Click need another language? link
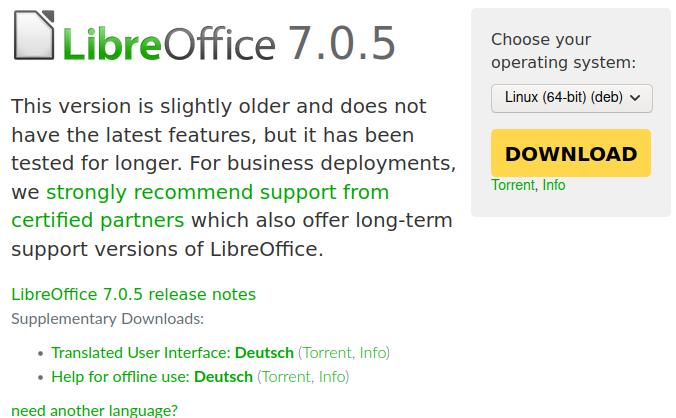Image resolution: width=676 pixels, height=418 pixels. coord(94,410)
